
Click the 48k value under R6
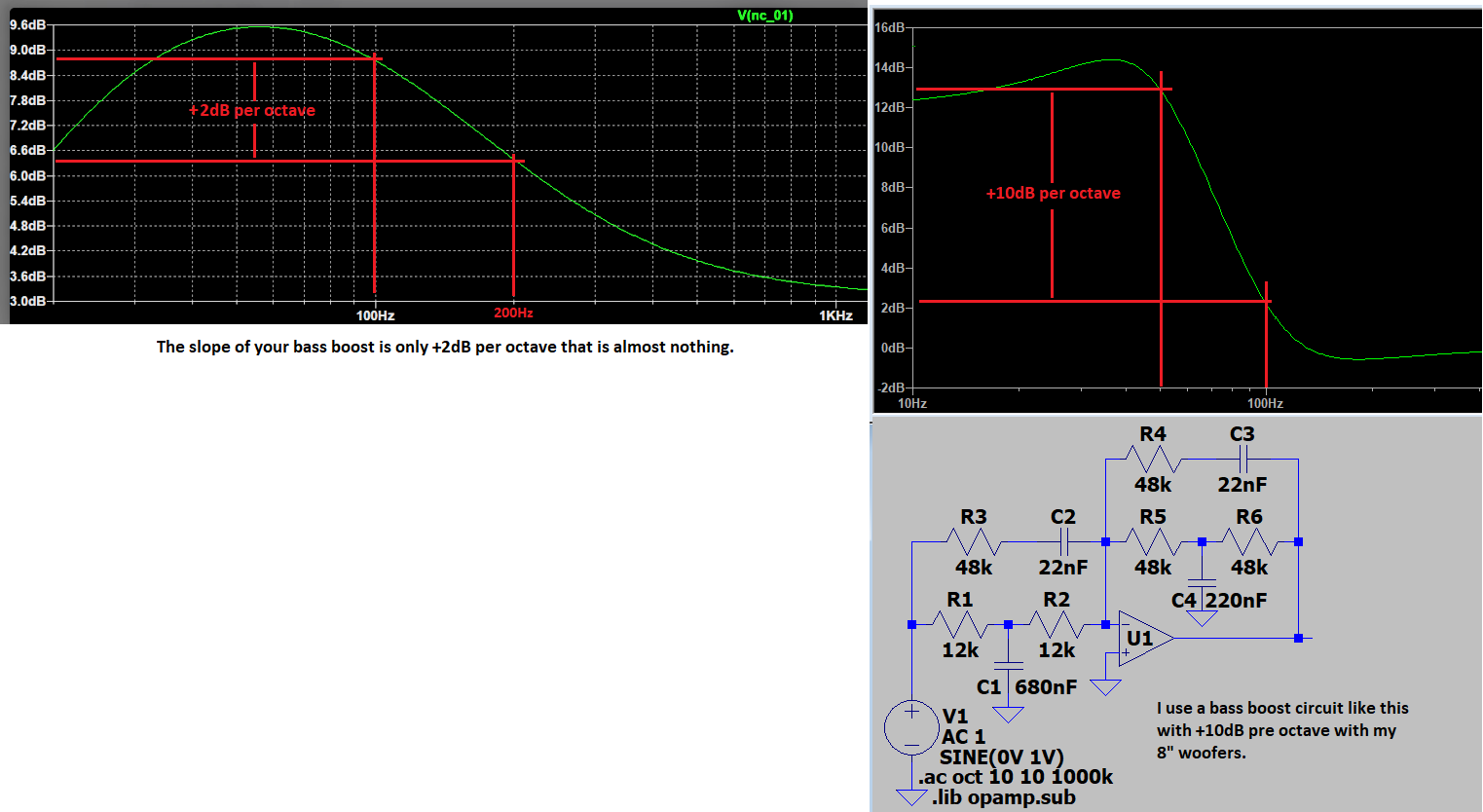click(1249, 567)
